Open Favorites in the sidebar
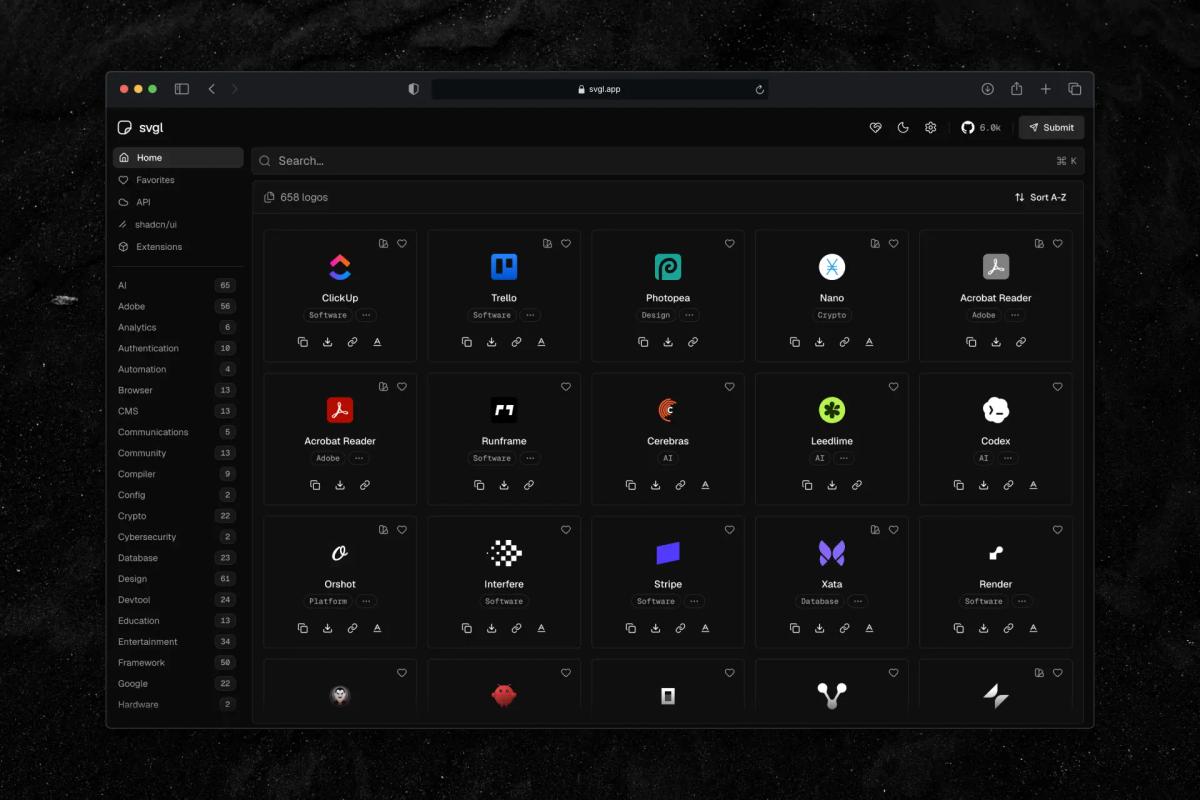Image resolution: width=1200 pixels, height=800 pixels. 178,180
